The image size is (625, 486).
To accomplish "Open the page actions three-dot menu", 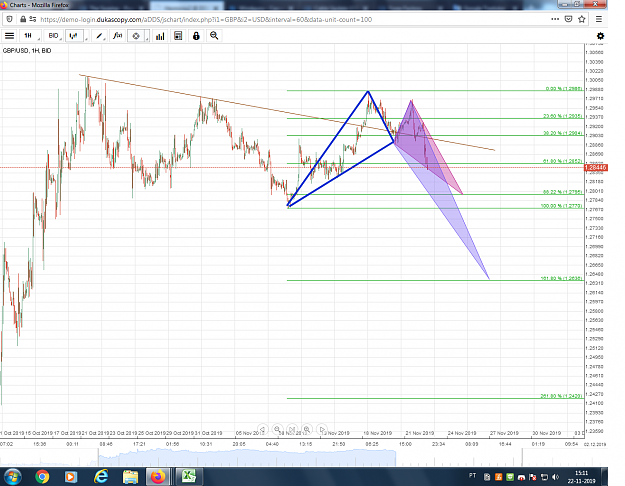I will (x=555, y=19).
